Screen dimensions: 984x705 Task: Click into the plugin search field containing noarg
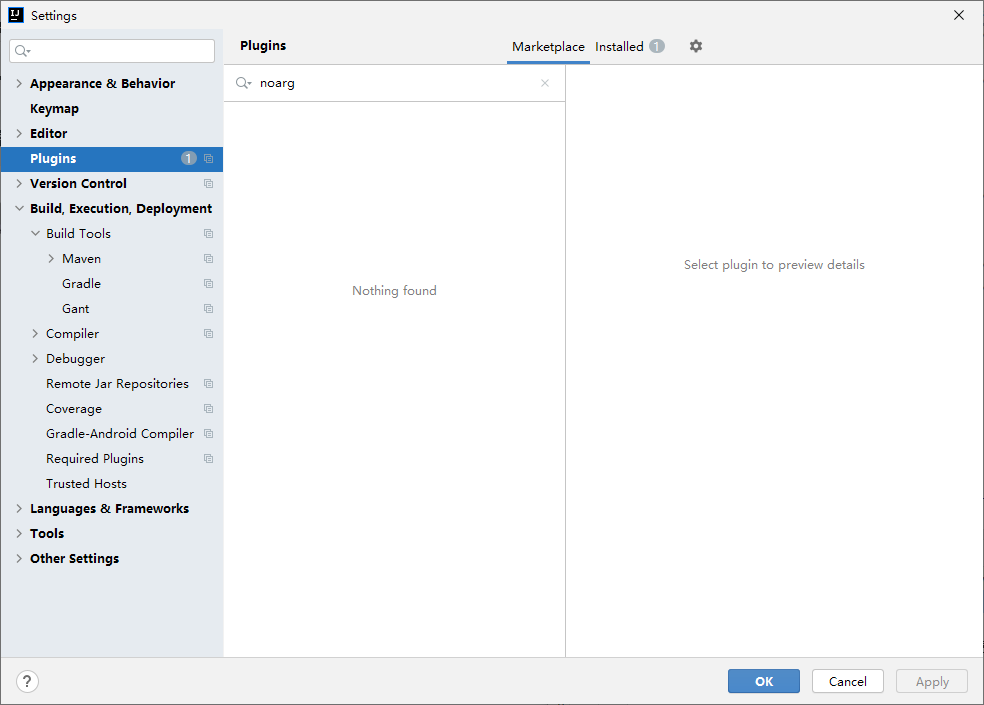tap(394, 83)
